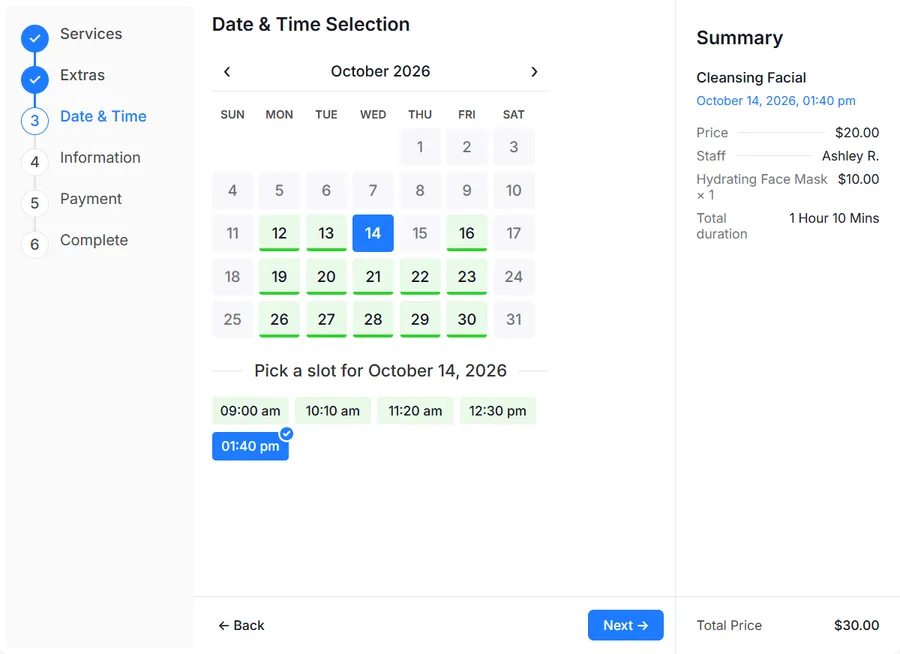The width and height of the screenshot is (900, 654).
Task: Click the WED weekday column header
Action: [373, 115]
